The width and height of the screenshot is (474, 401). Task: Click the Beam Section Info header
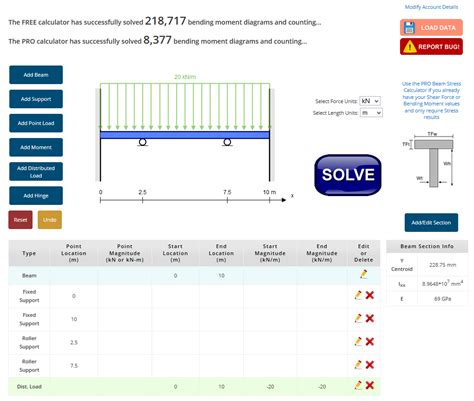428,247
